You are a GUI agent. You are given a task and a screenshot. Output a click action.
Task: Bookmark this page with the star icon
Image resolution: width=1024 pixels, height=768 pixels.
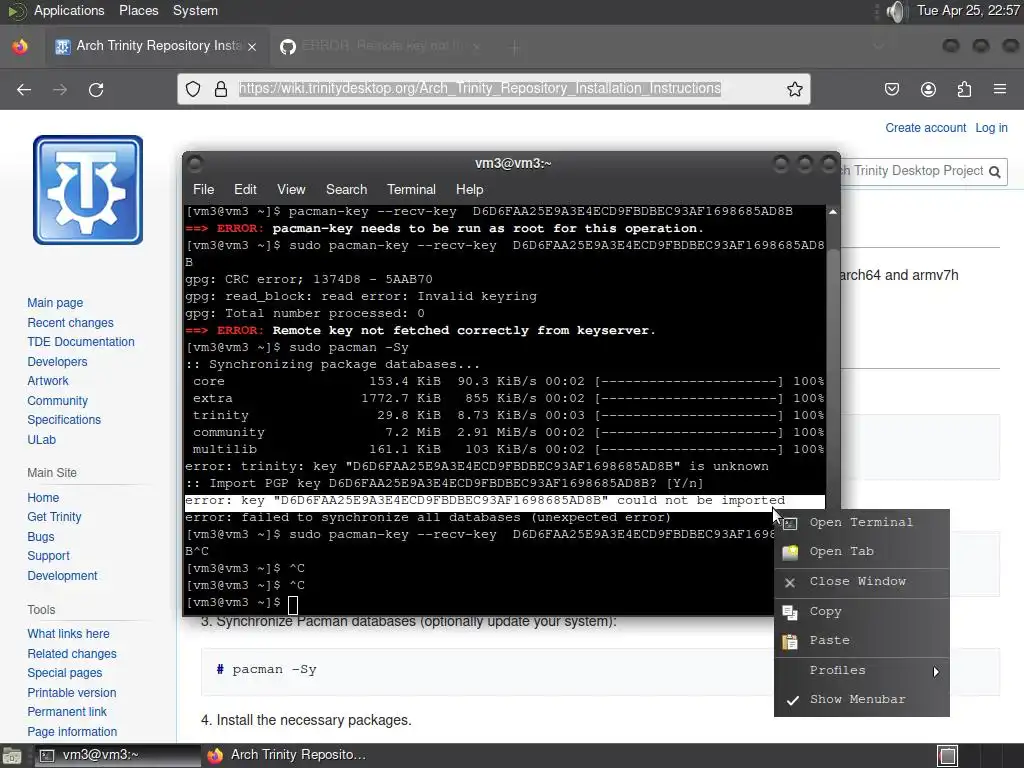(x=794, y=89)
